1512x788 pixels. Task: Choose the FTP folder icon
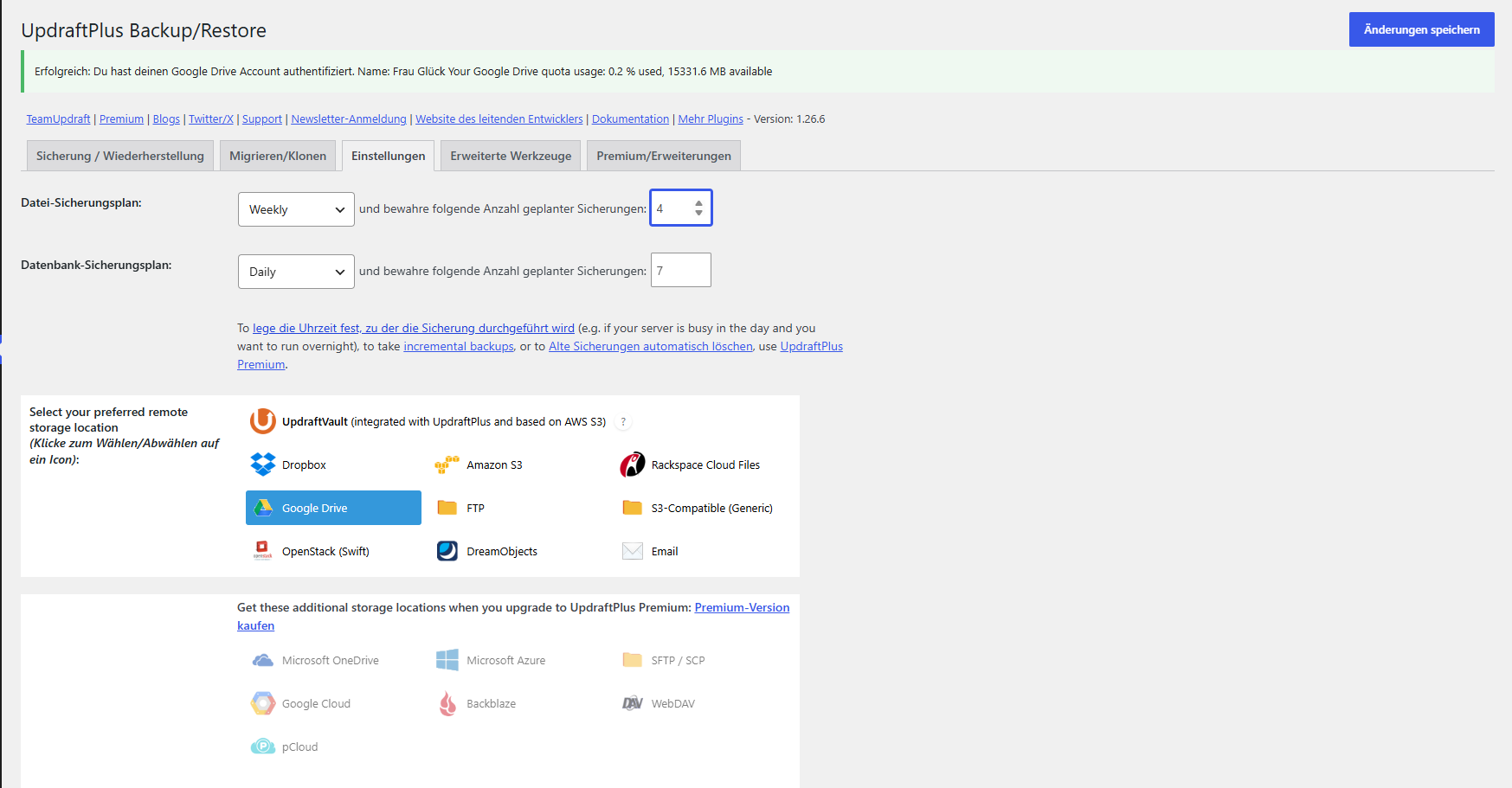tap(447, 508)
